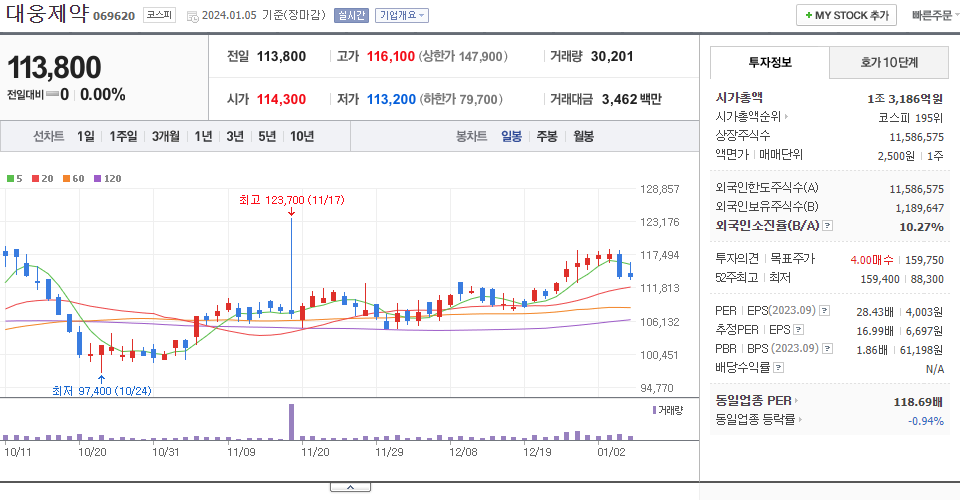Click the arrow next to 시가총액순위

click(787, 116)
